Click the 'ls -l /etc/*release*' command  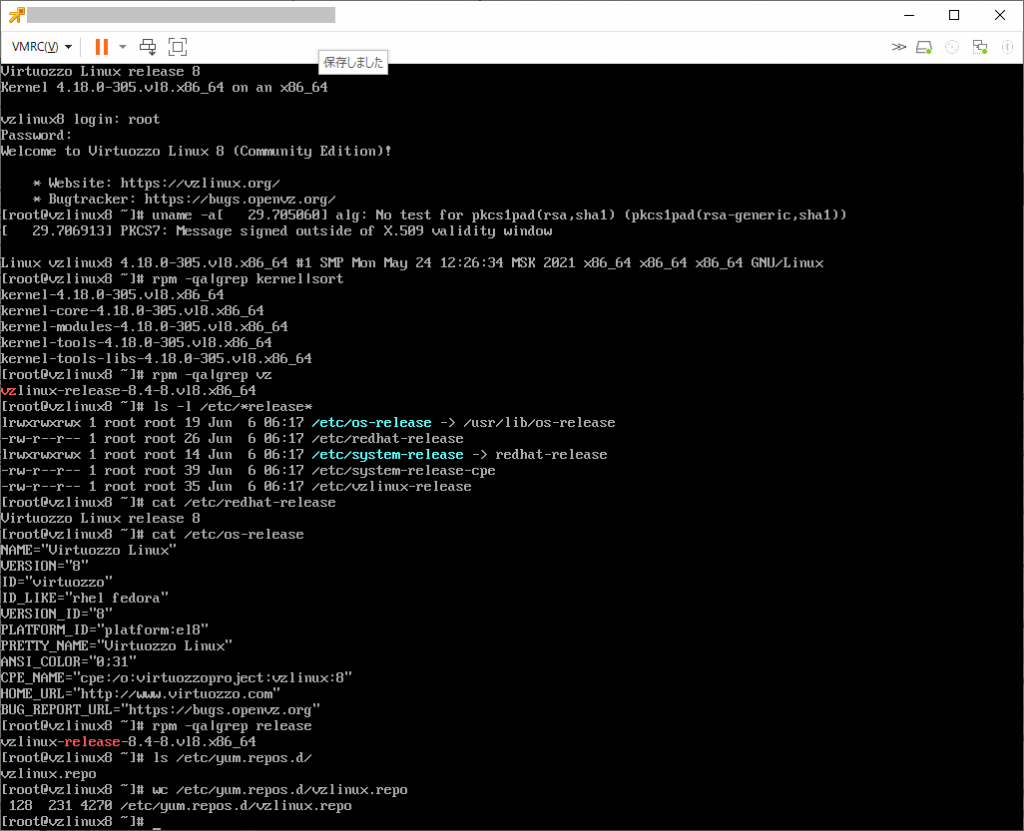pyautogui.click(x=232, y=406)
